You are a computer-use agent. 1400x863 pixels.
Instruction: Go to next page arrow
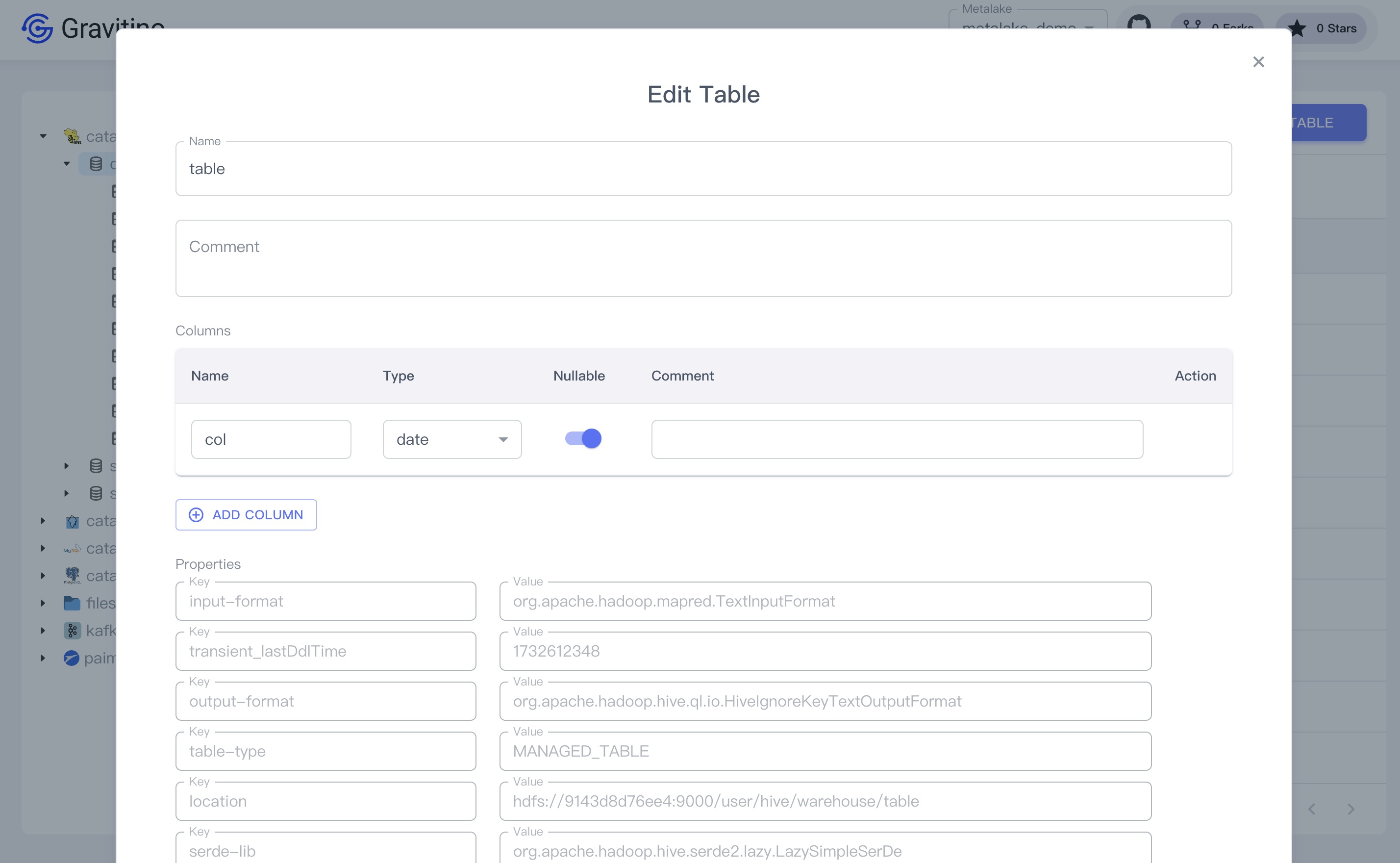[1350, 810]
